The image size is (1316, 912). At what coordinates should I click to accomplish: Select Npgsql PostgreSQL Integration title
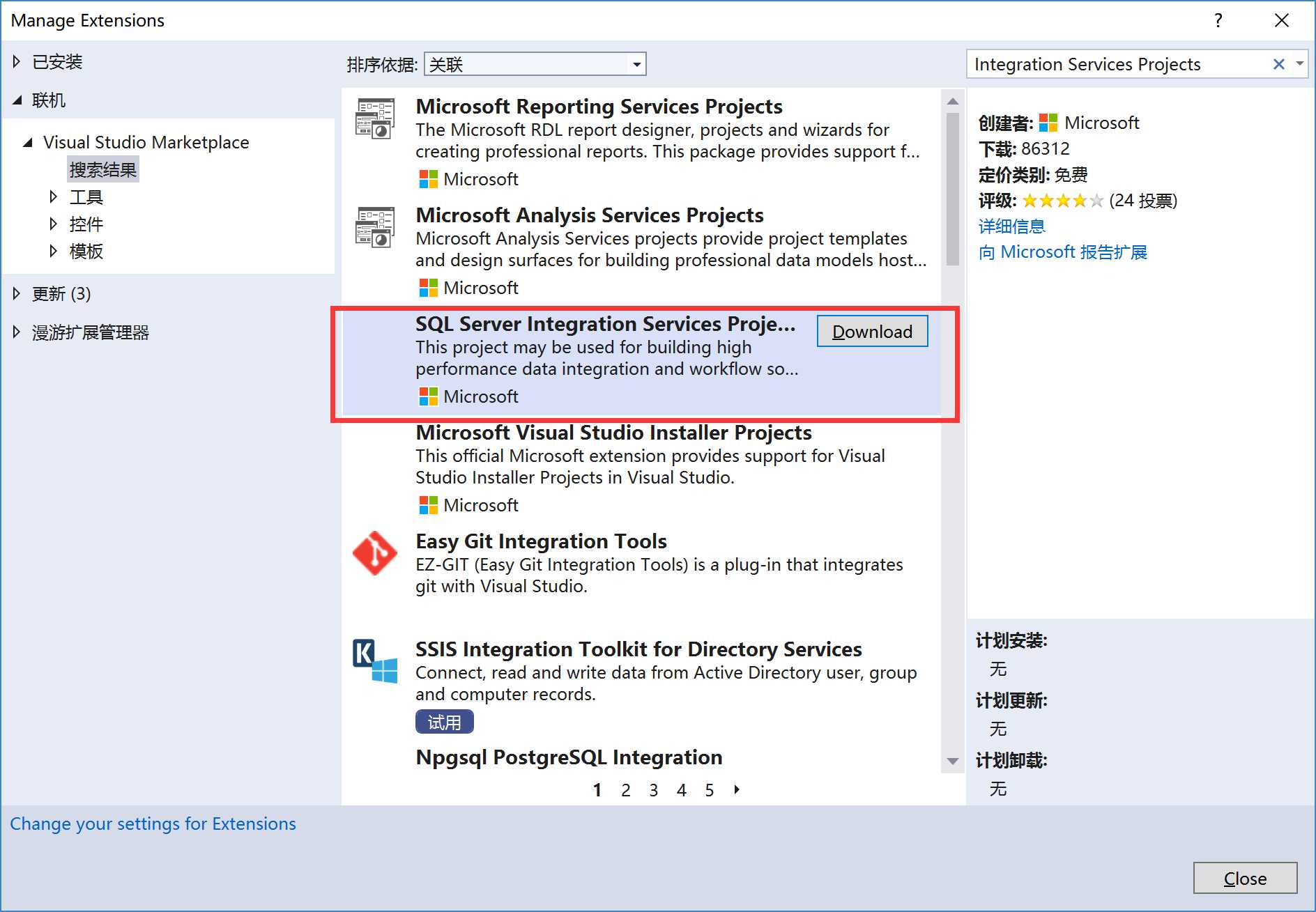coord(569,757)
